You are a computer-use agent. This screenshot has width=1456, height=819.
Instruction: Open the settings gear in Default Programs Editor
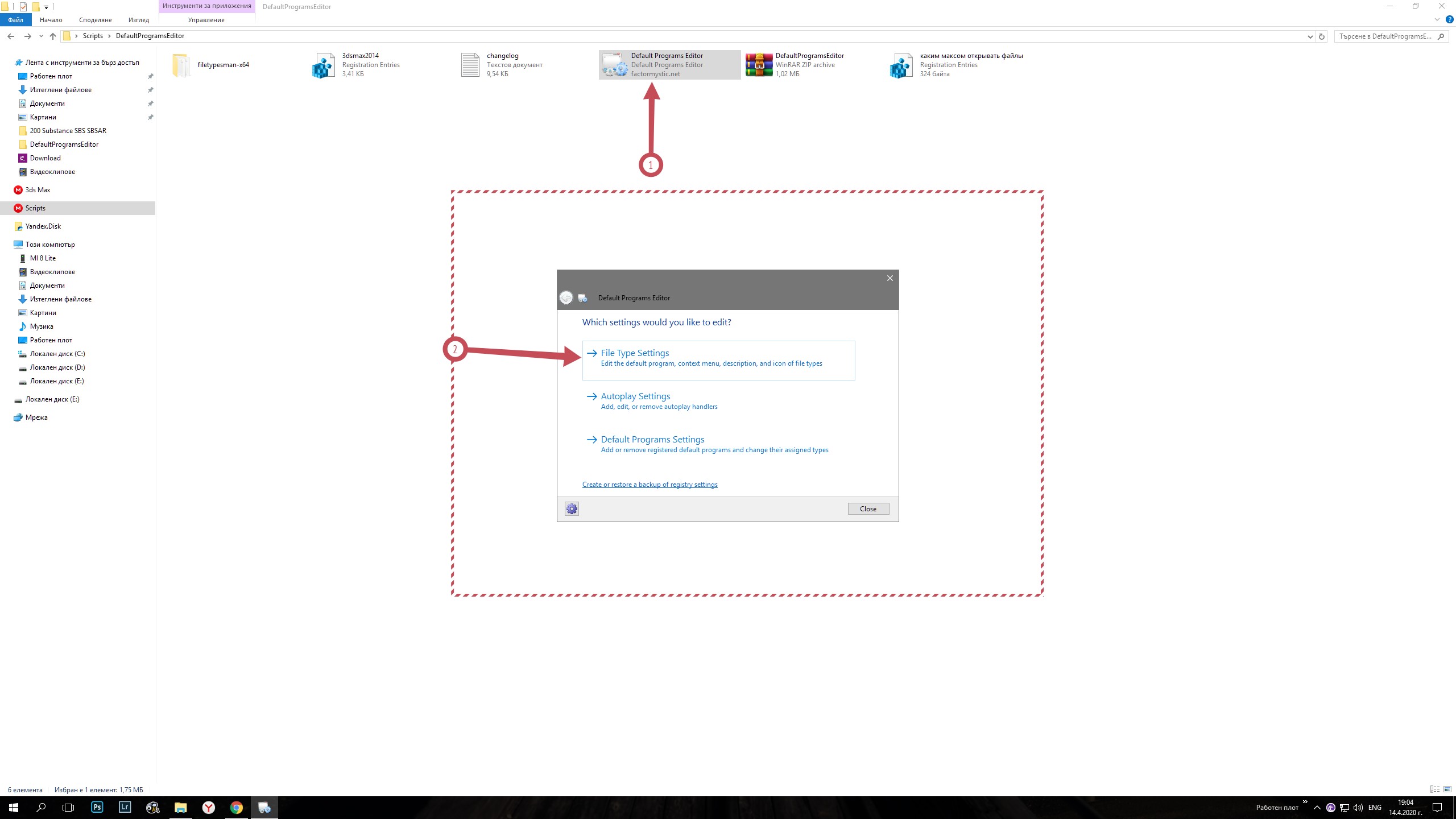pos(572,509)
